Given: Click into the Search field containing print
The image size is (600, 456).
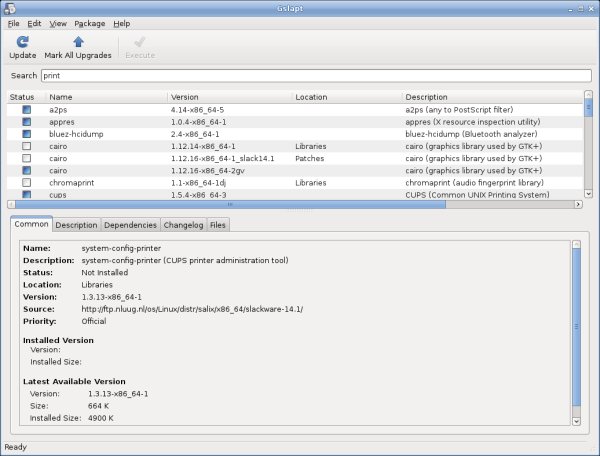Looking at the screenshot, I should click(316, 76).
